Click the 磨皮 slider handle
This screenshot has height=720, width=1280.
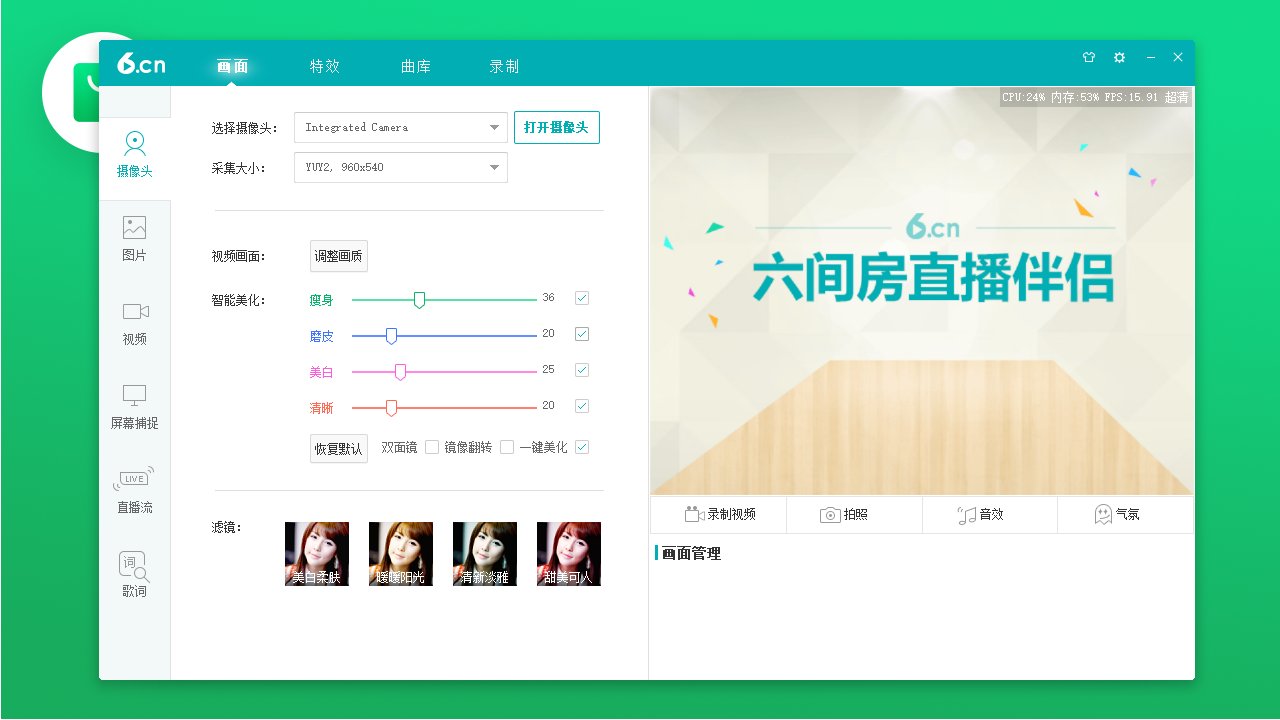[391, 336]
